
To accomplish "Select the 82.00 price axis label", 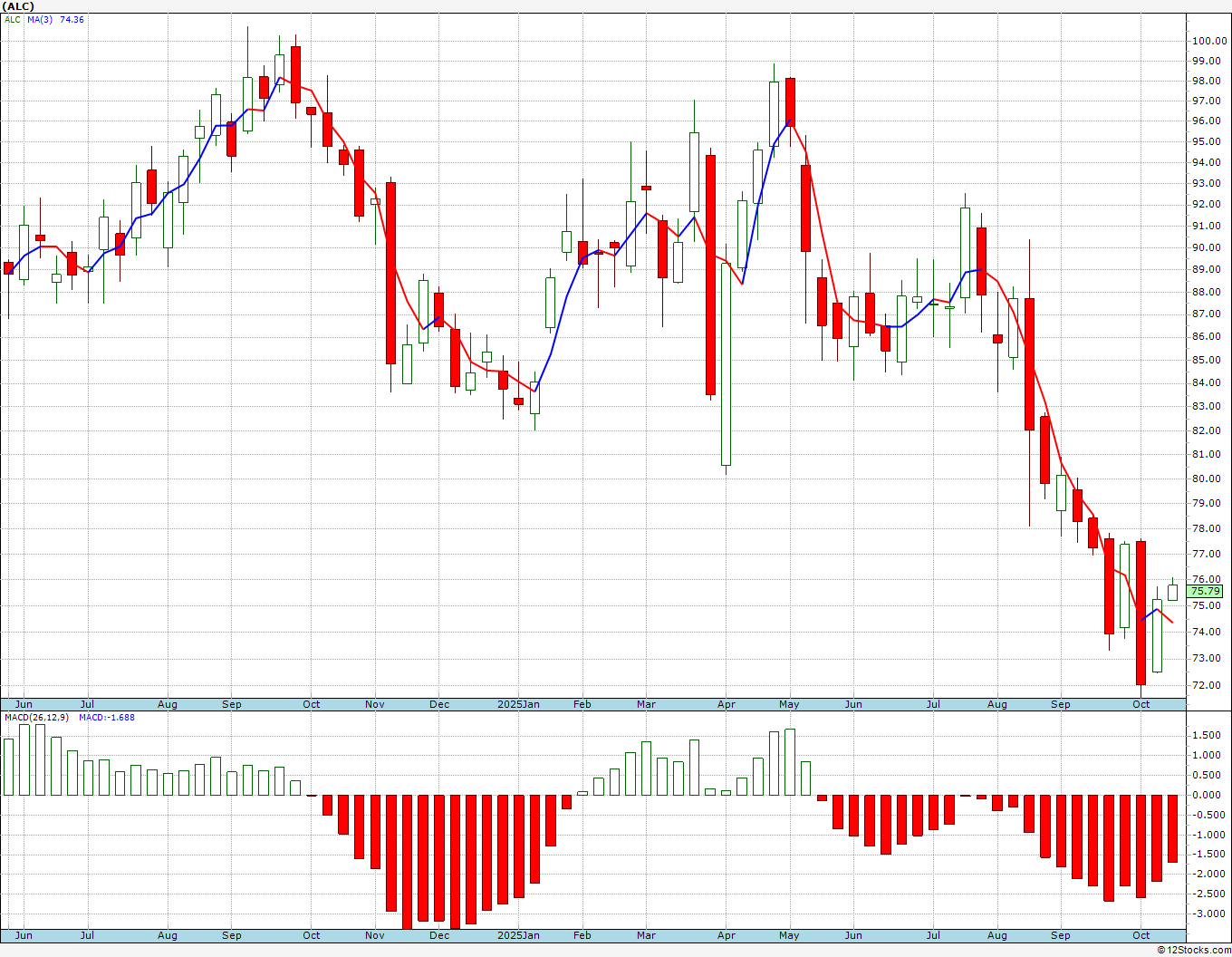I will (x=1206, y=430).
